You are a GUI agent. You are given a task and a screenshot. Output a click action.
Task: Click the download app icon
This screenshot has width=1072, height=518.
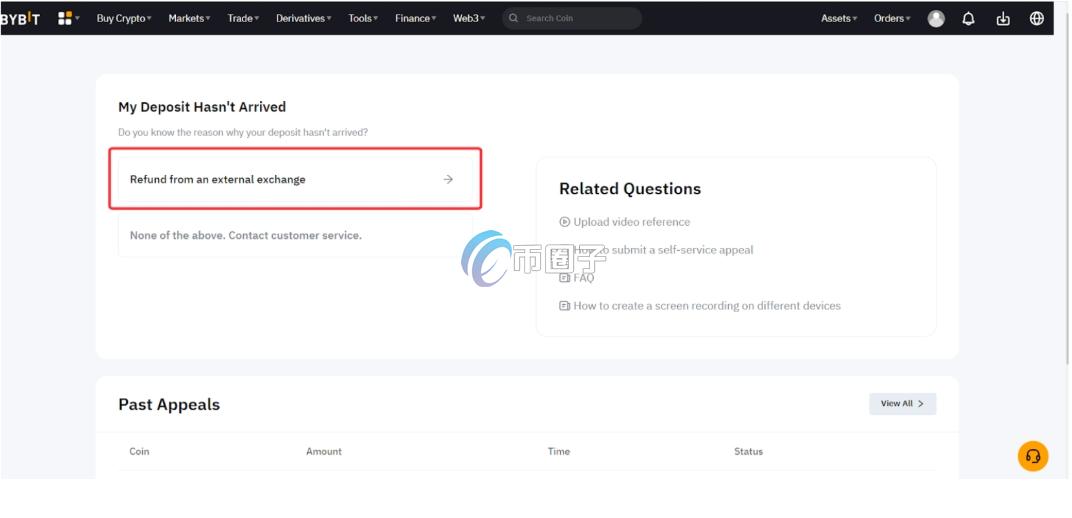pos(1003,18)
